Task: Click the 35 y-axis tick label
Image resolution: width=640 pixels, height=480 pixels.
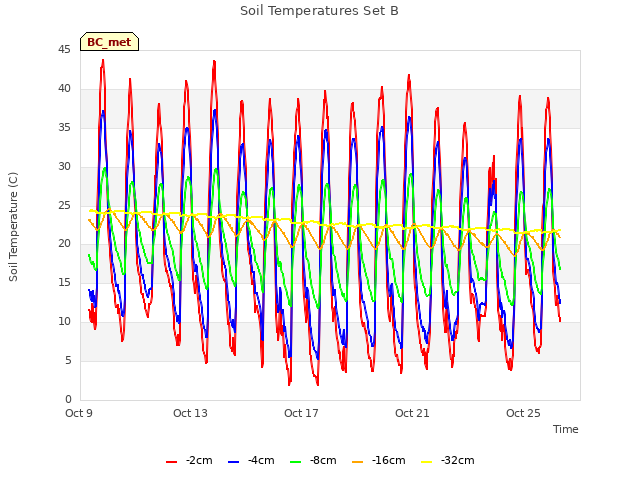Action: pos(64,128)
